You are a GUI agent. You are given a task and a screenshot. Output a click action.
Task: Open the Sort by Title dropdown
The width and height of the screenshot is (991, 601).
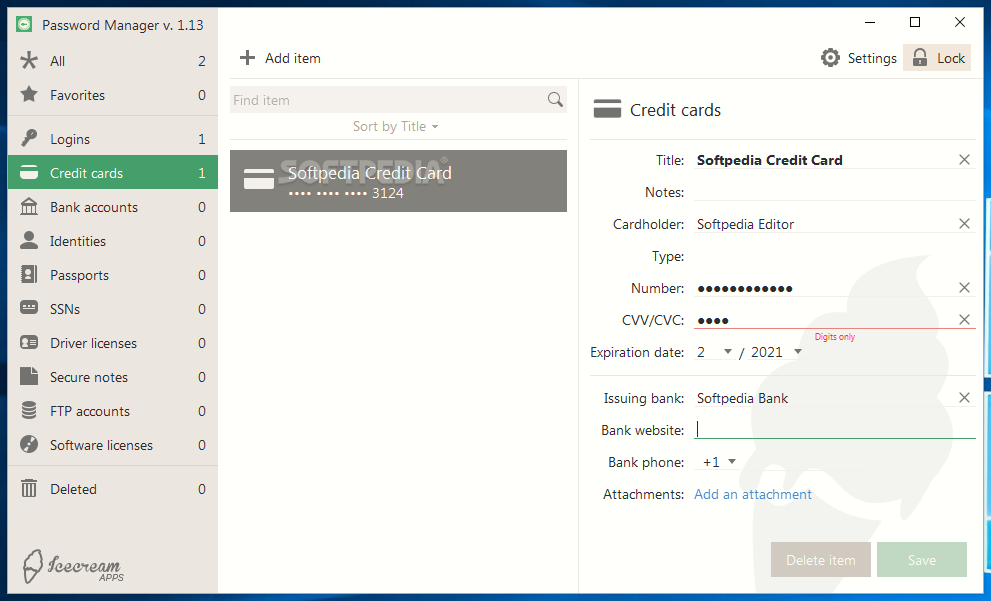(x=395, y=126)
